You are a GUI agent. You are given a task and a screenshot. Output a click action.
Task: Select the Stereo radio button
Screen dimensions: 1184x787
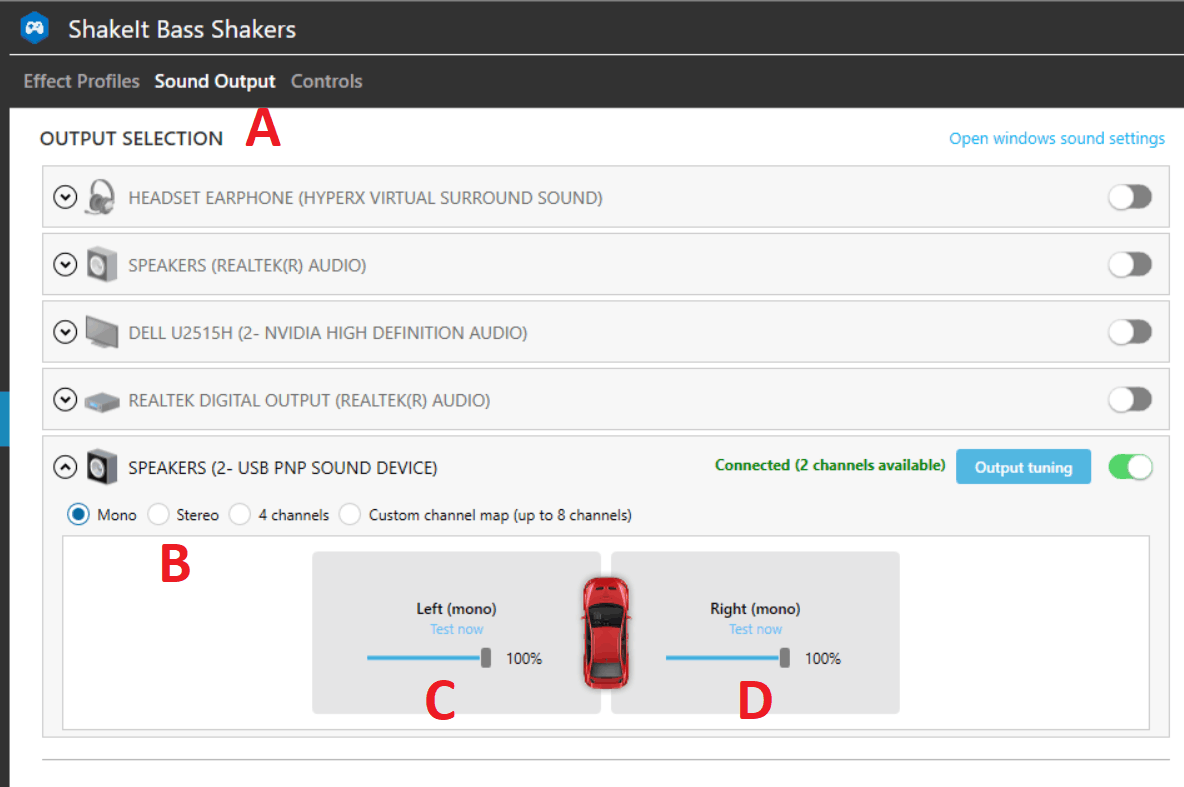pos(158,515)
